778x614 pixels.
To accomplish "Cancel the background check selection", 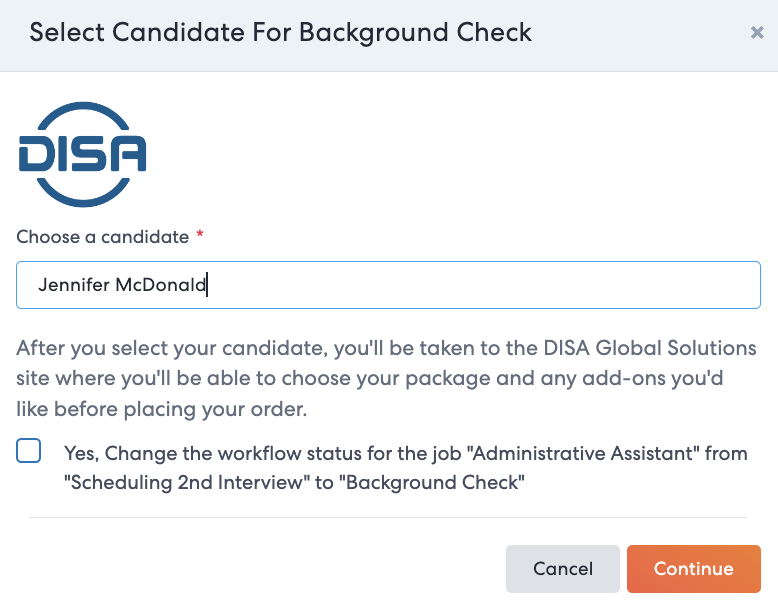I will point(563,568).
